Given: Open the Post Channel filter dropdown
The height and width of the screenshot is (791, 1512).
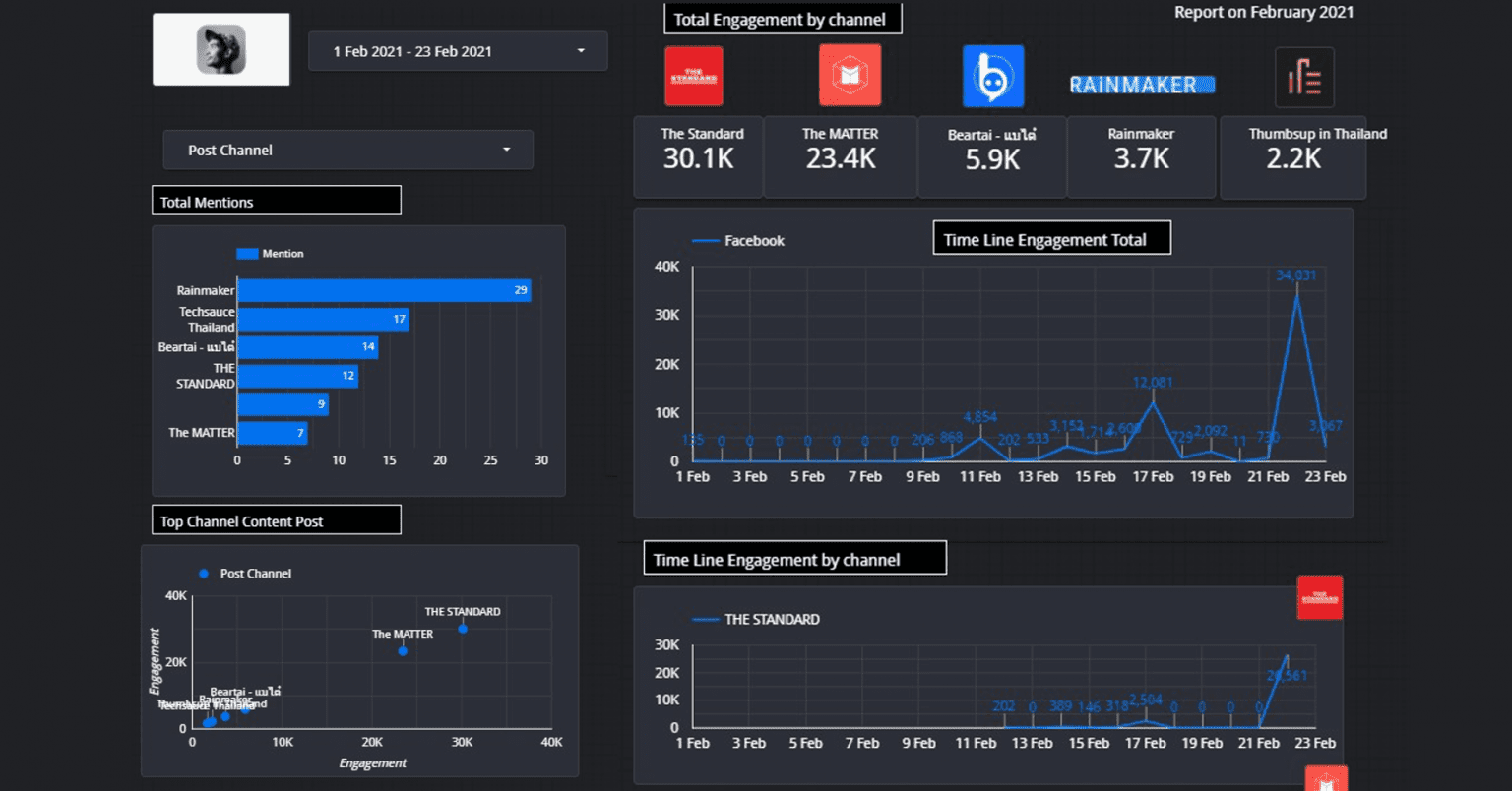Looking at the screenshot, I should [348, 150].
